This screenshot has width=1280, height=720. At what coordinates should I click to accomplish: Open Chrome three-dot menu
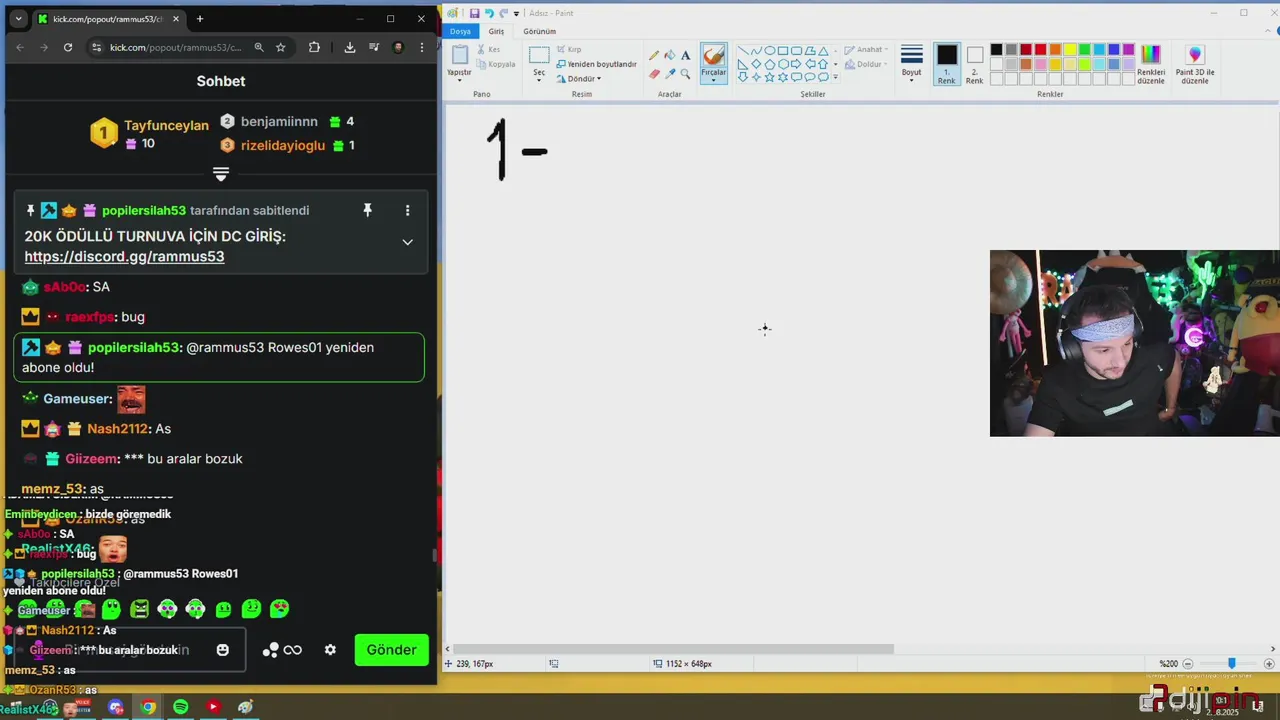[423, 47]
